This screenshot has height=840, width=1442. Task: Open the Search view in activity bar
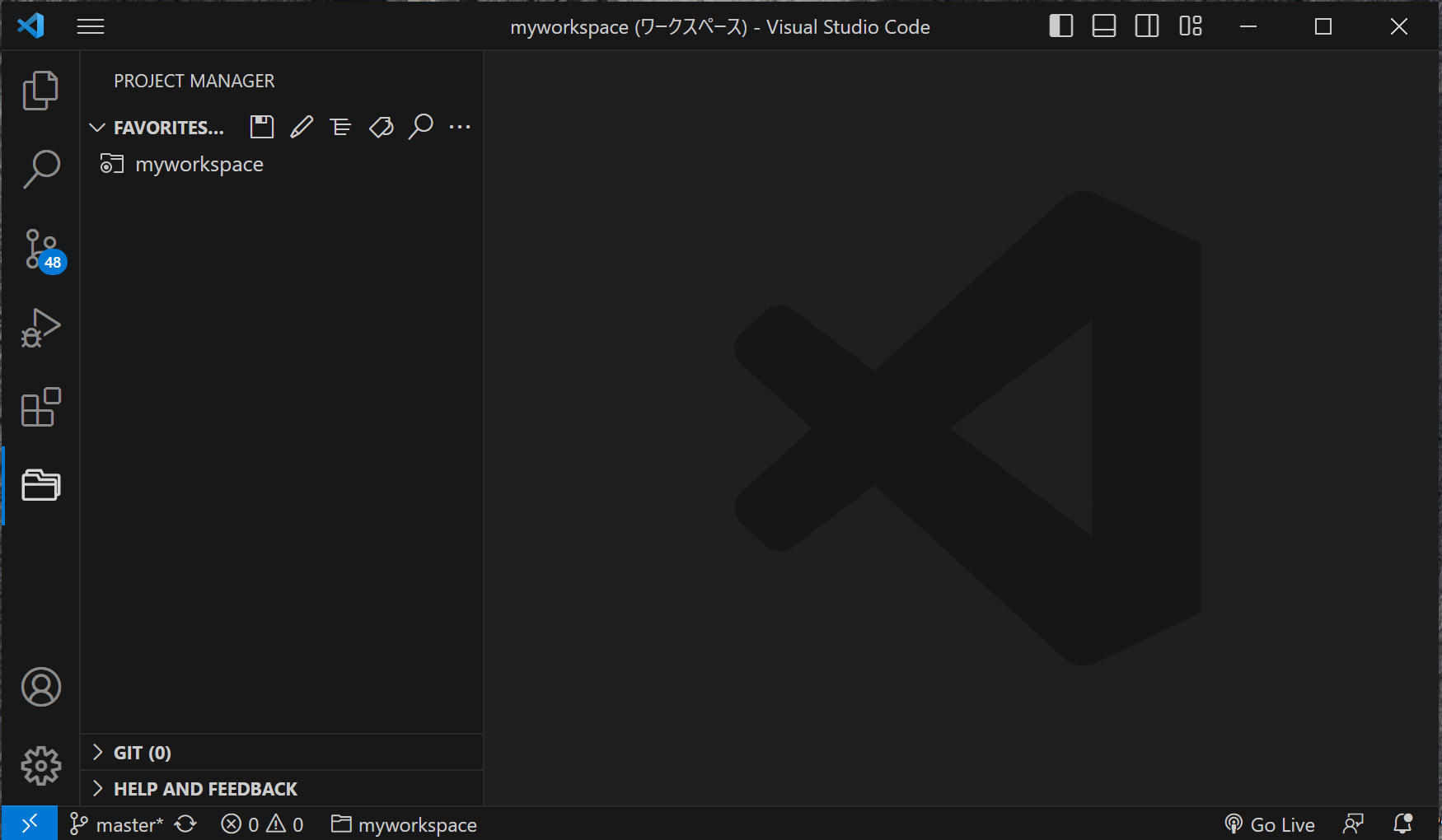40,169
